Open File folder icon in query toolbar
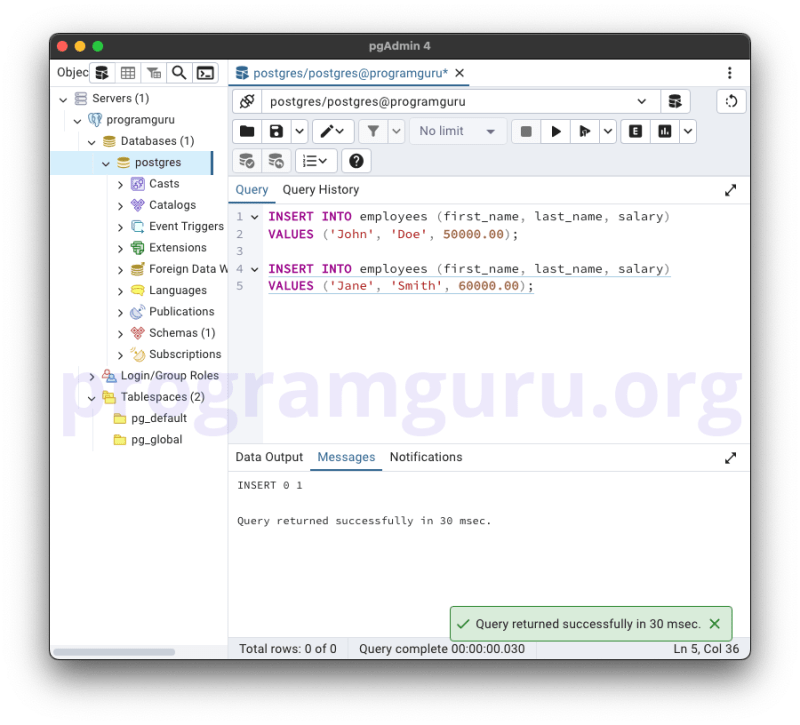Screen dimensions: 800x725 click(247, 132)
